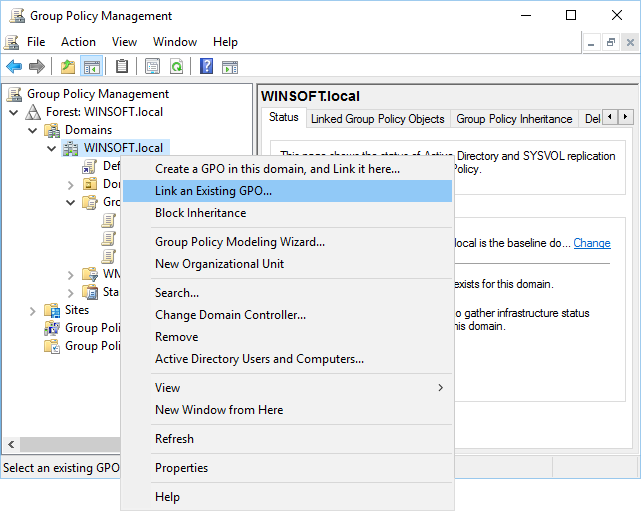Click the Up one level folder icon

click(68, 66)
